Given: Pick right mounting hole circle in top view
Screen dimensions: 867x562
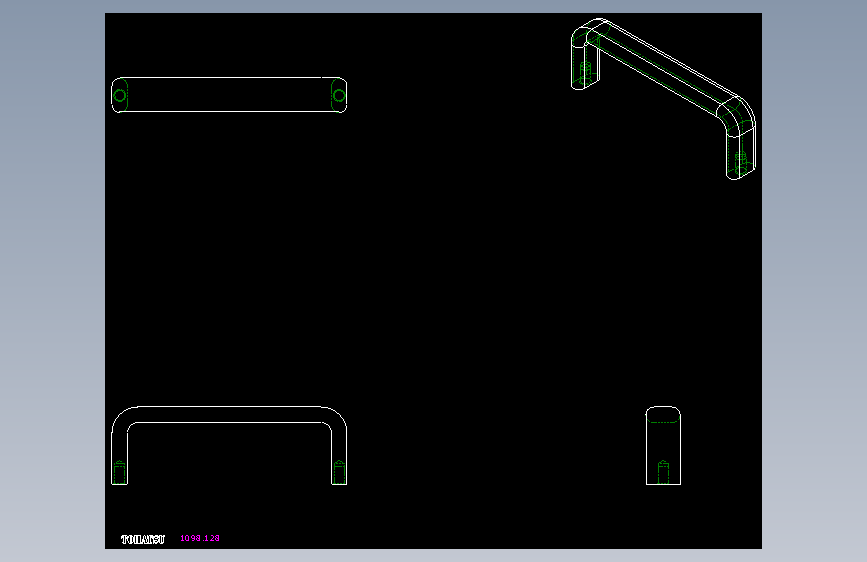Looking at the screenshot, I should (x=339, y=96).
